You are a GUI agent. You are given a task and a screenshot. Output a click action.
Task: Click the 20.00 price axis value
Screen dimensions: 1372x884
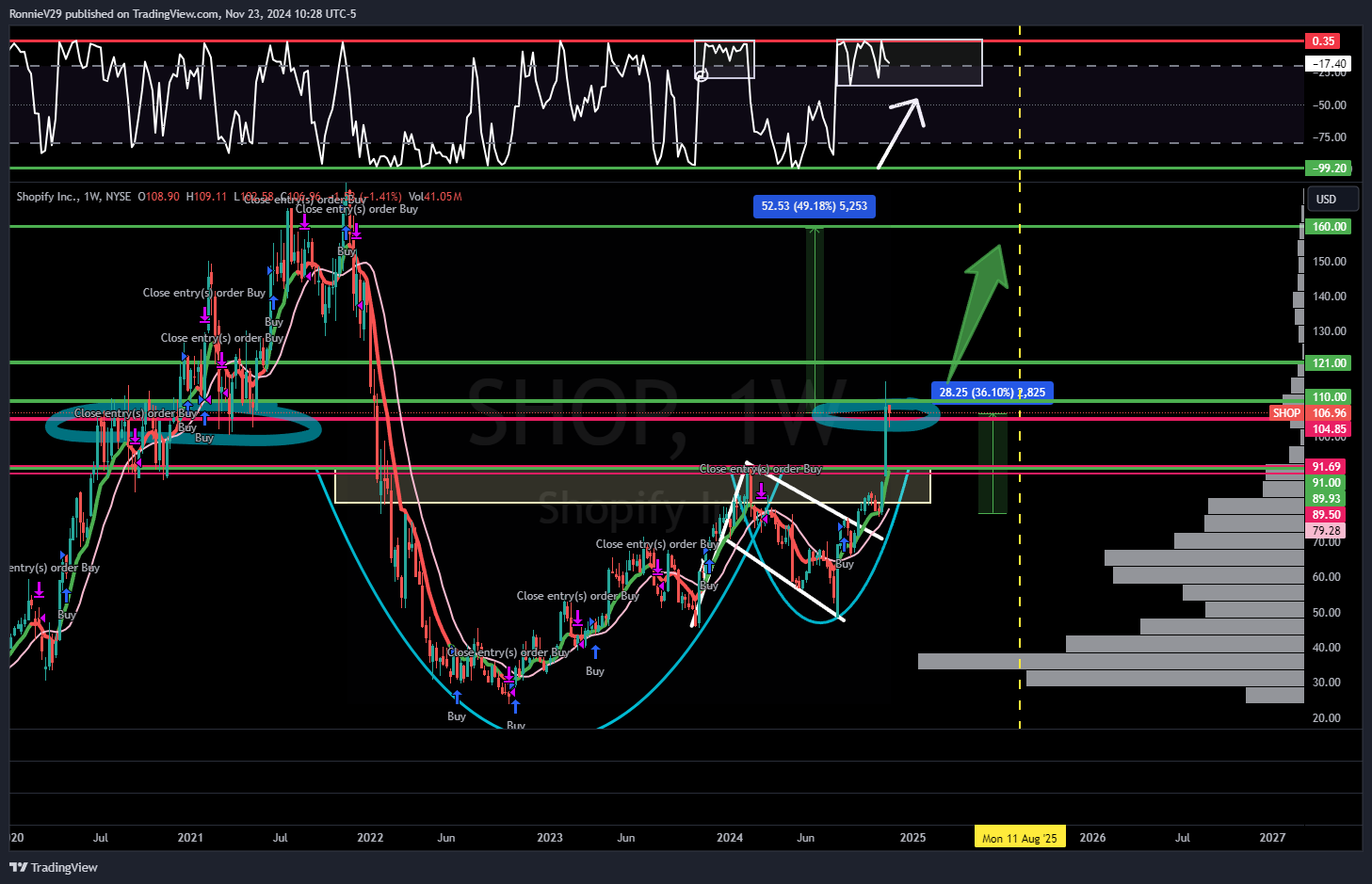pos(1327,718)
